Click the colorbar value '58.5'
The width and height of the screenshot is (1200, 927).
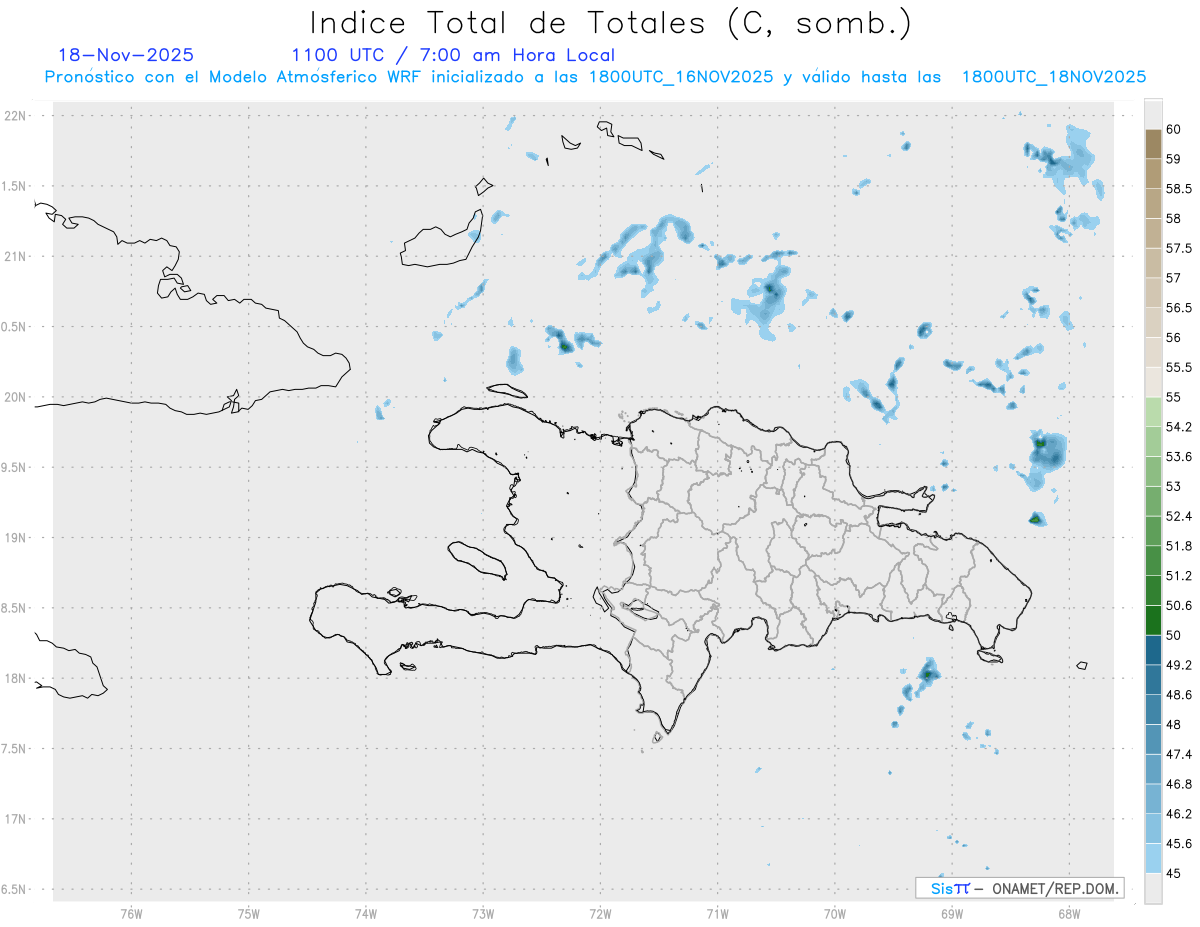(1179, 188)
